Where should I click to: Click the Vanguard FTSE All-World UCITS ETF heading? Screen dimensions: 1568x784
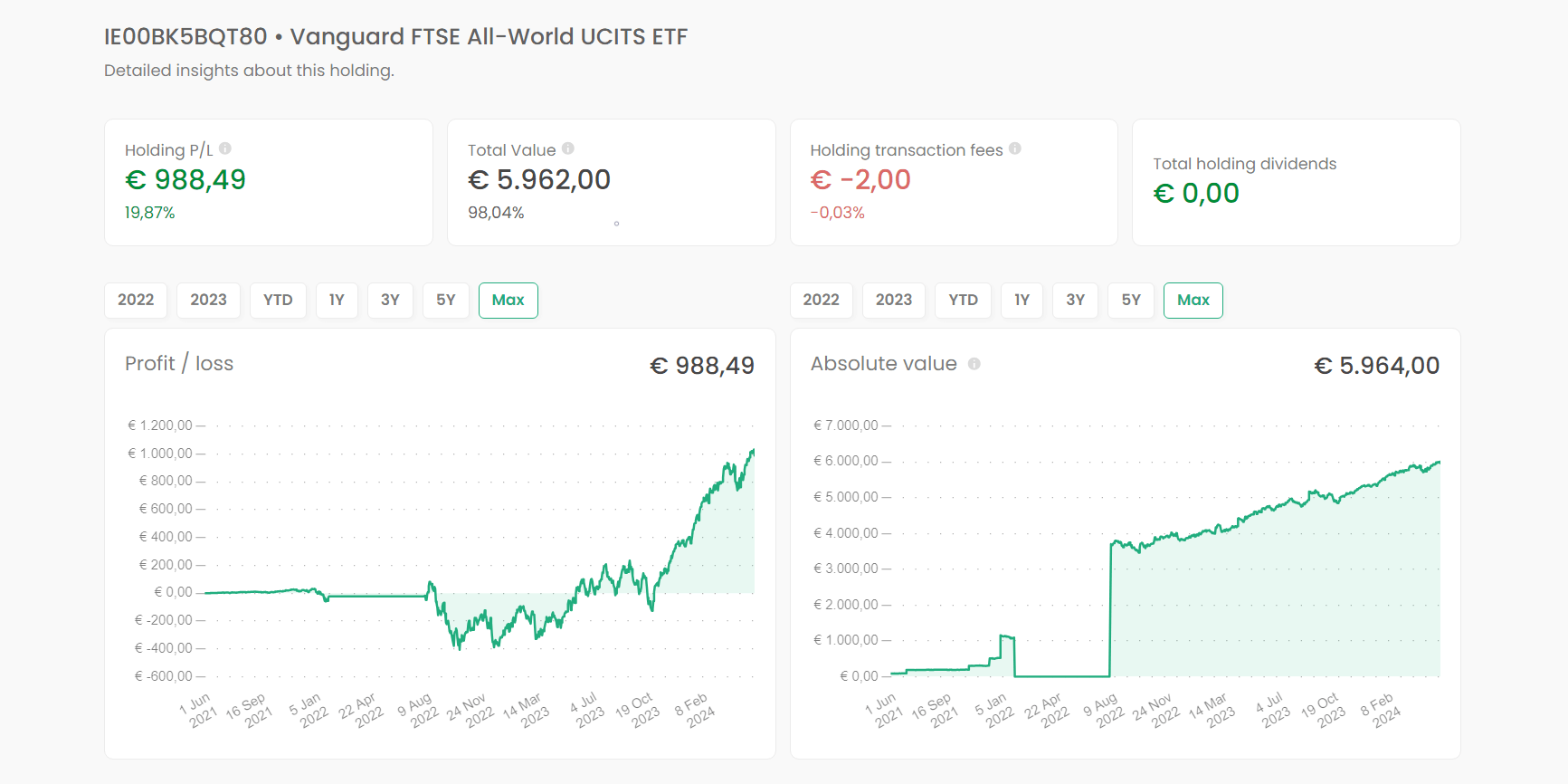pos(489,37)
